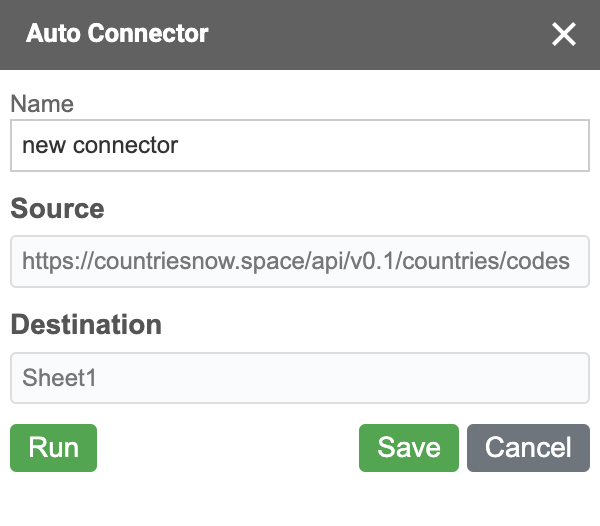Click the countriesnow.space API URL box
Viewport: 600px width, 526px height.
coord(300,261)
